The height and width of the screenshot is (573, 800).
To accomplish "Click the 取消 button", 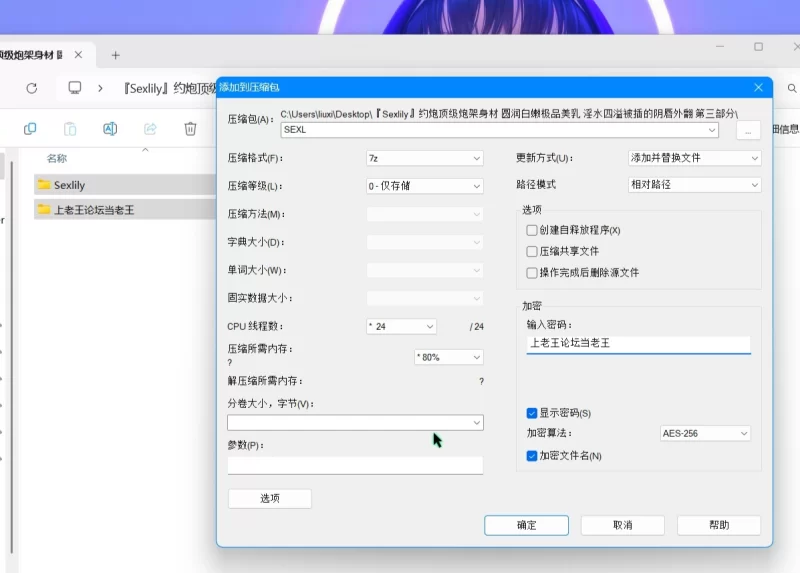I will [x=622, y=525].
